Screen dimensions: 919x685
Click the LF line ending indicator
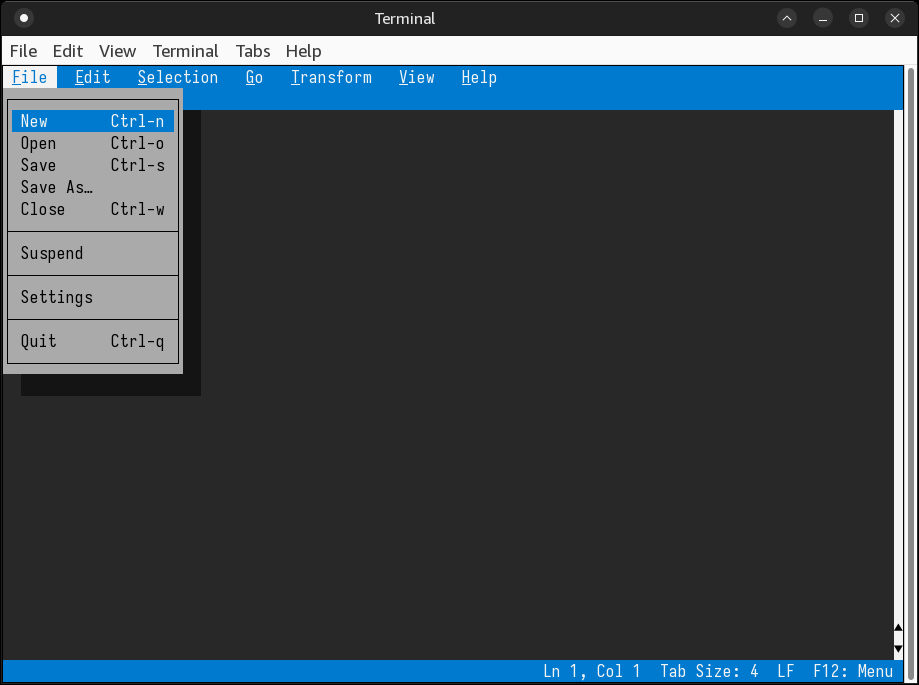(x=785, y=671)
